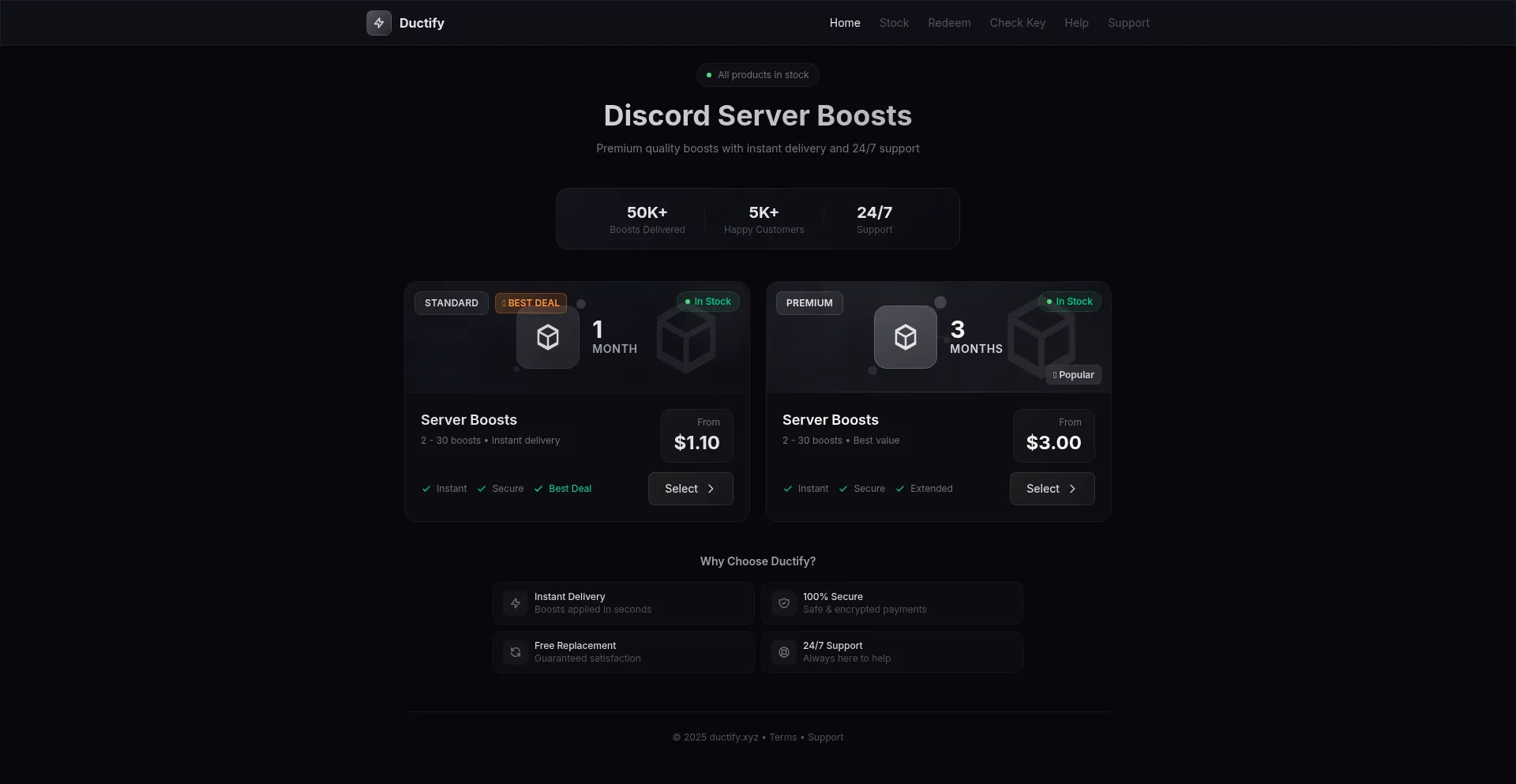
Task: Toggle the Secure checkmark on the Premium plan
Action: (844, 489)
